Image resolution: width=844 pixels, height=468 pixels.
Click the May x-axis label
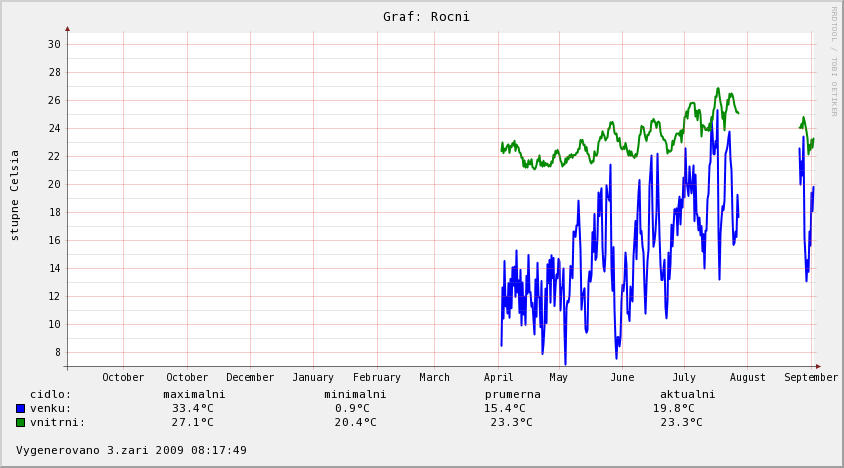(559, 378)
